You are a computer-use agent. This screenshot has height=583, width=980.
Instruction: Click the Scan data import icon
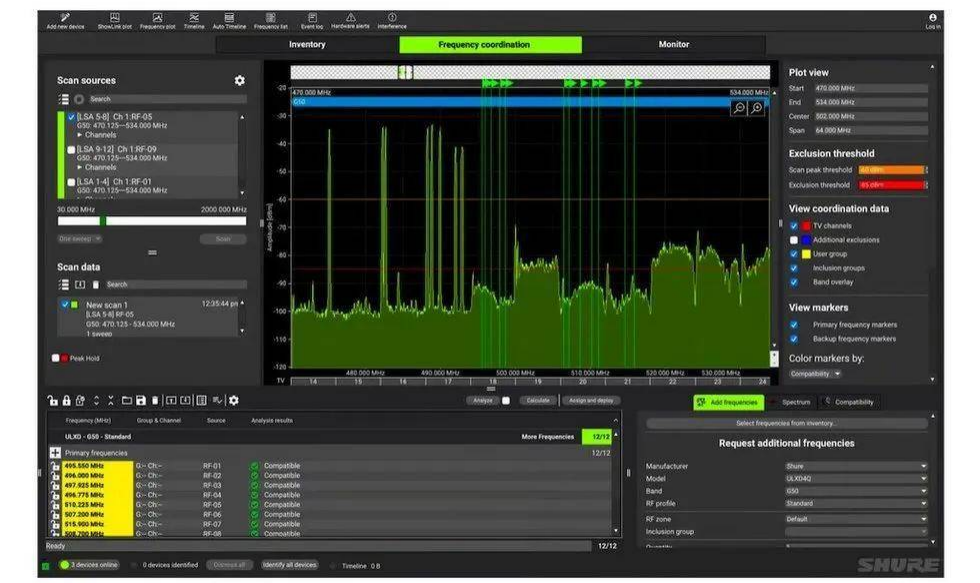tap(80, 284)
